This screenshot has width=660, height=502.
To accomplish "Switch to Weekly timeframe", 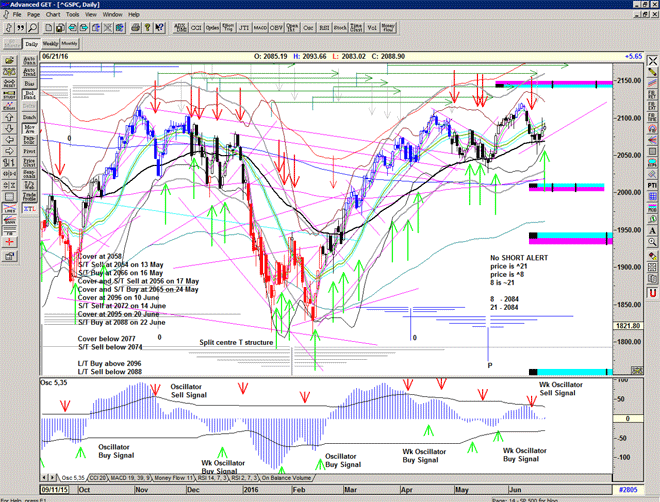I will tap(49, 45).
